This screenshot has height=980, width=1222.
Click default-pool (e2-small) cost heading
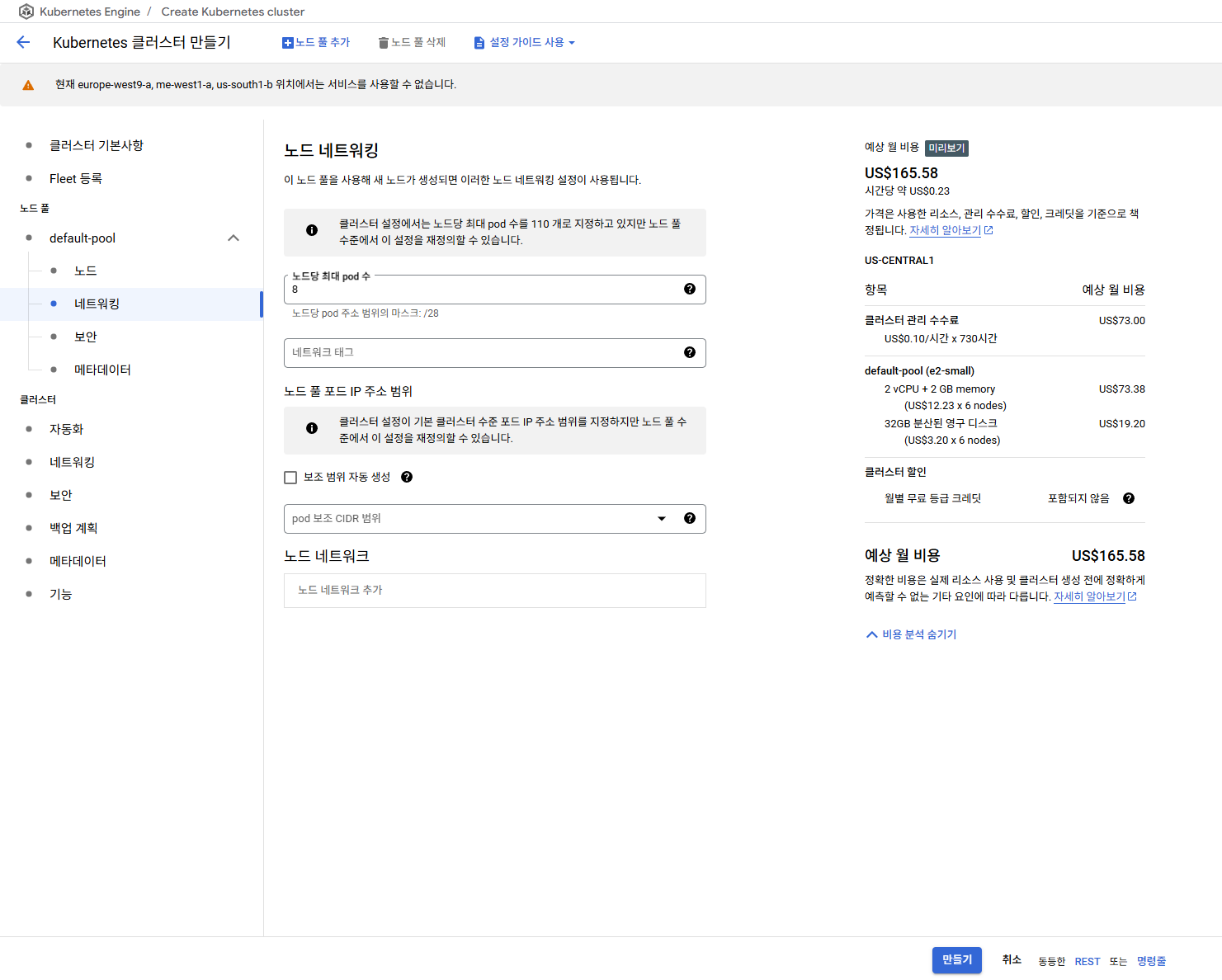pos(919,371)
